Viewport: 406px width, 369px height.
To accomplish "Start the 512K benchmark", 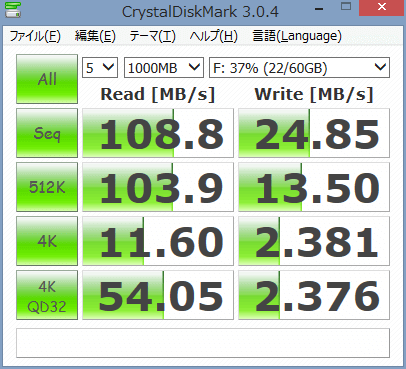I will coord(47,187).
